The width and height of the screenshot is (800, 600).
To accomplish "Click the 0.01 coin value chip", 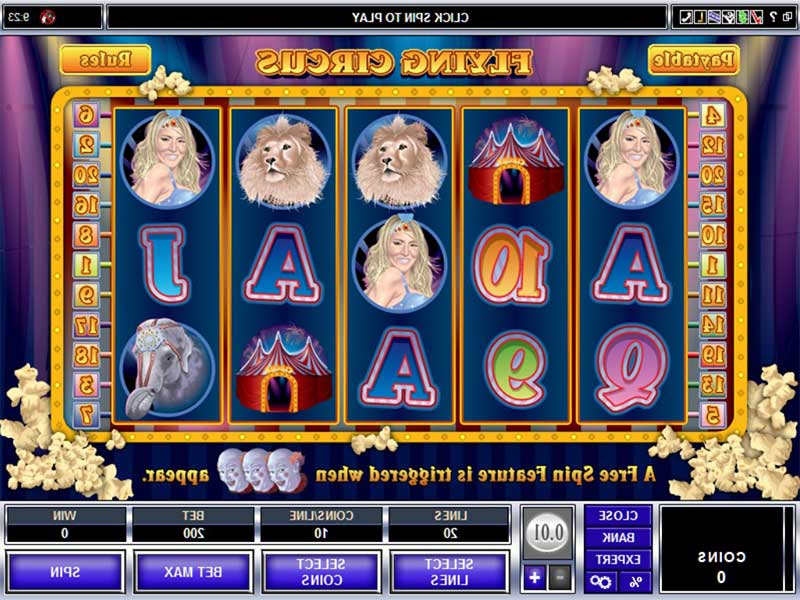I will click(548, 533).
